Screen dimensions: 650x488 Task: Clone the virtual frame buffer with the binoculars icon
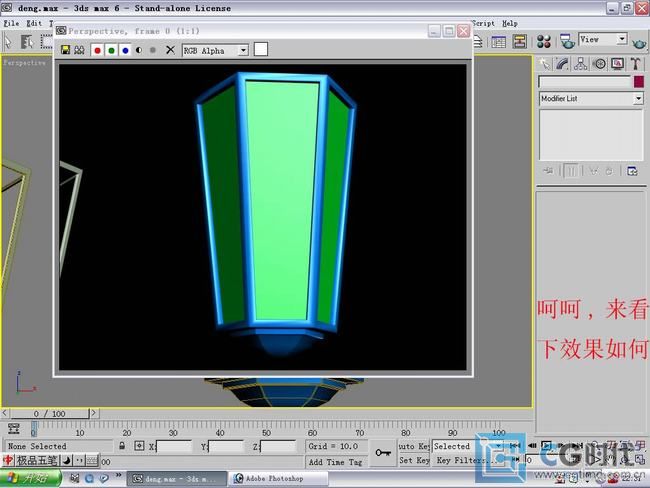pyautogui.click(x=79, y=50)
